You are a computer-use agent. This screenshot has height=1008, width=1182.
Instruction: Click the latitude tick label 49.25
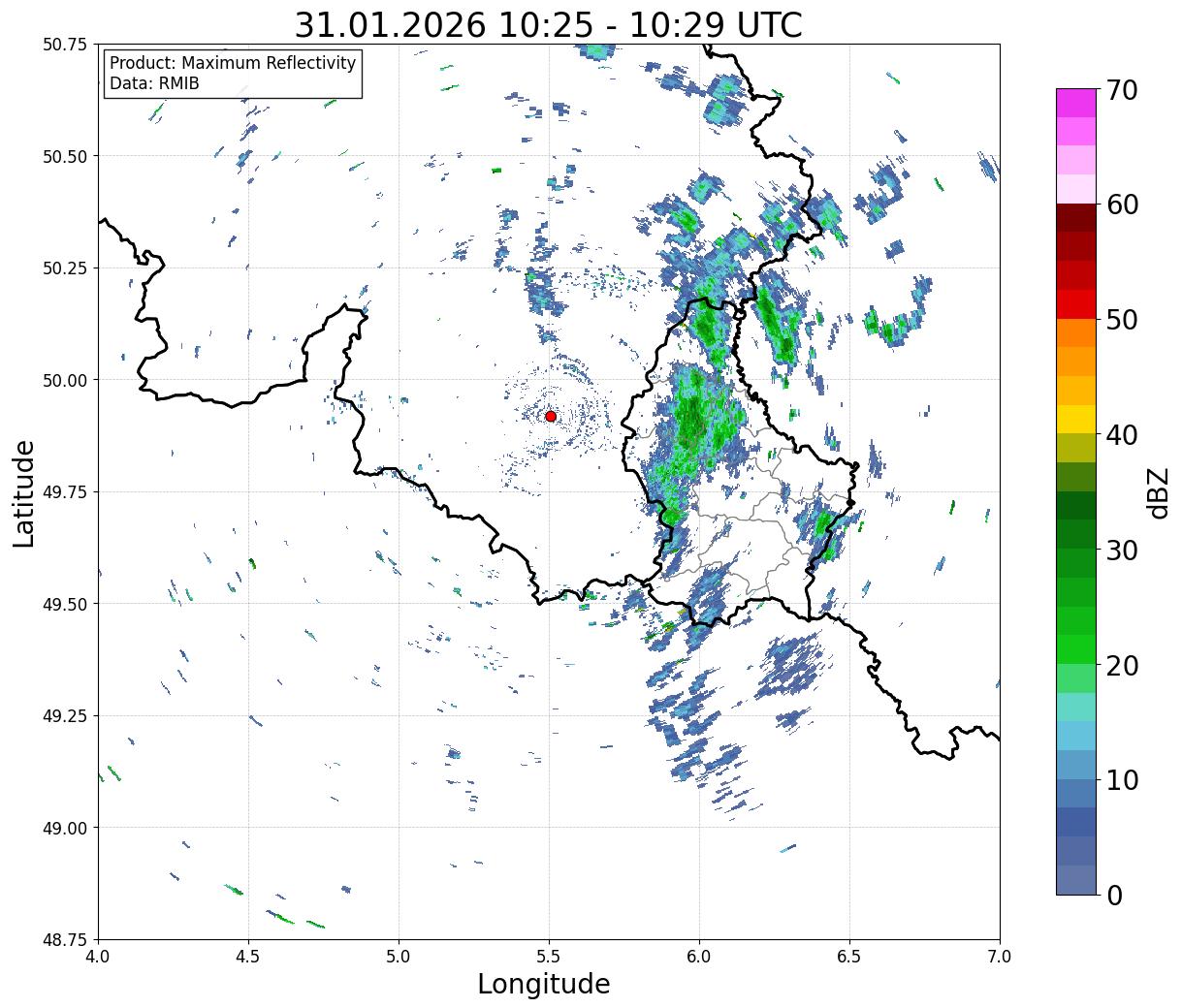[66, 716]
